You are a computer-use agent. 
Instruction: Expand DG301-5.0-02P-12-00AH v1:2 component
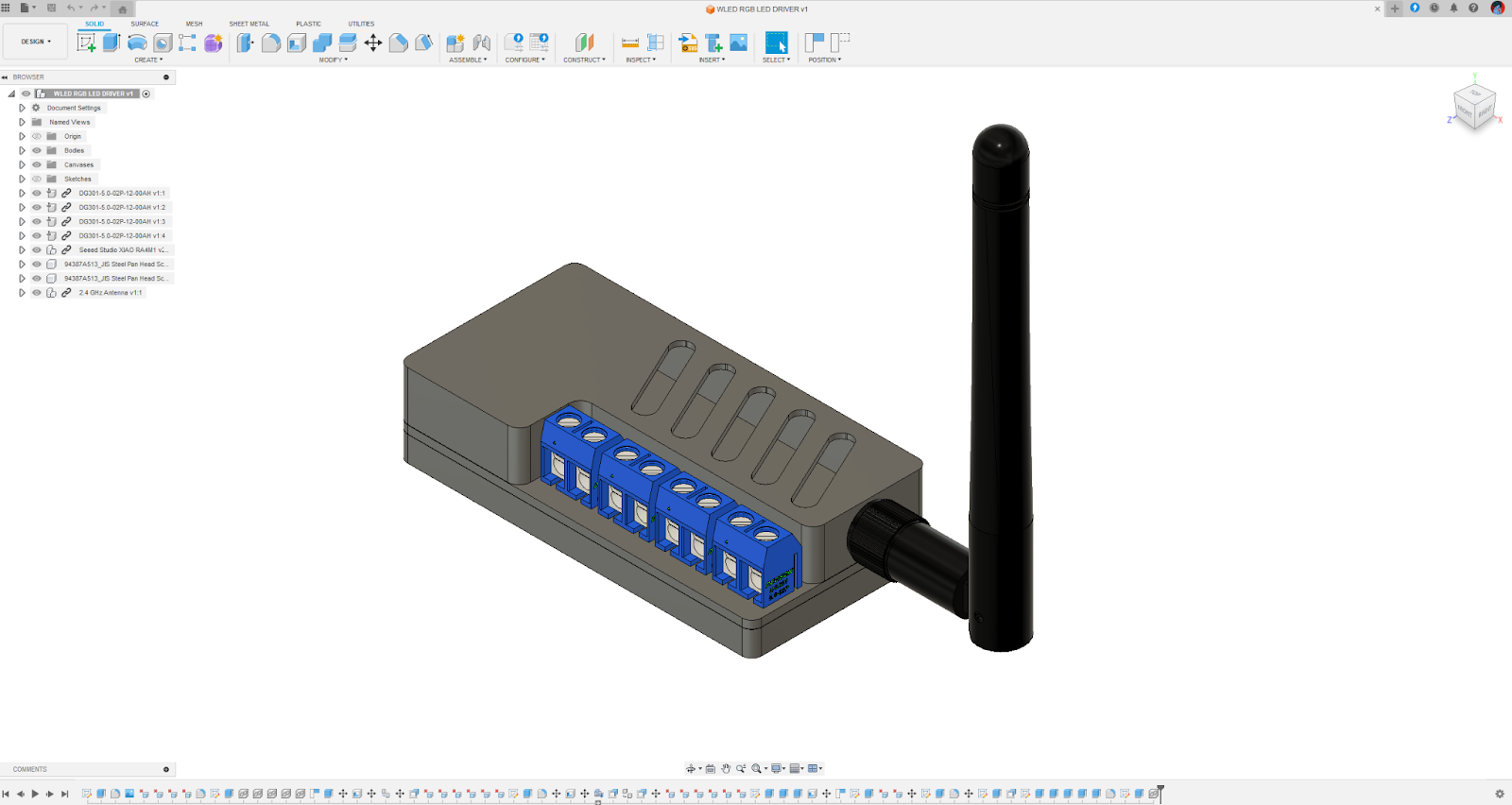coord(22,207)
